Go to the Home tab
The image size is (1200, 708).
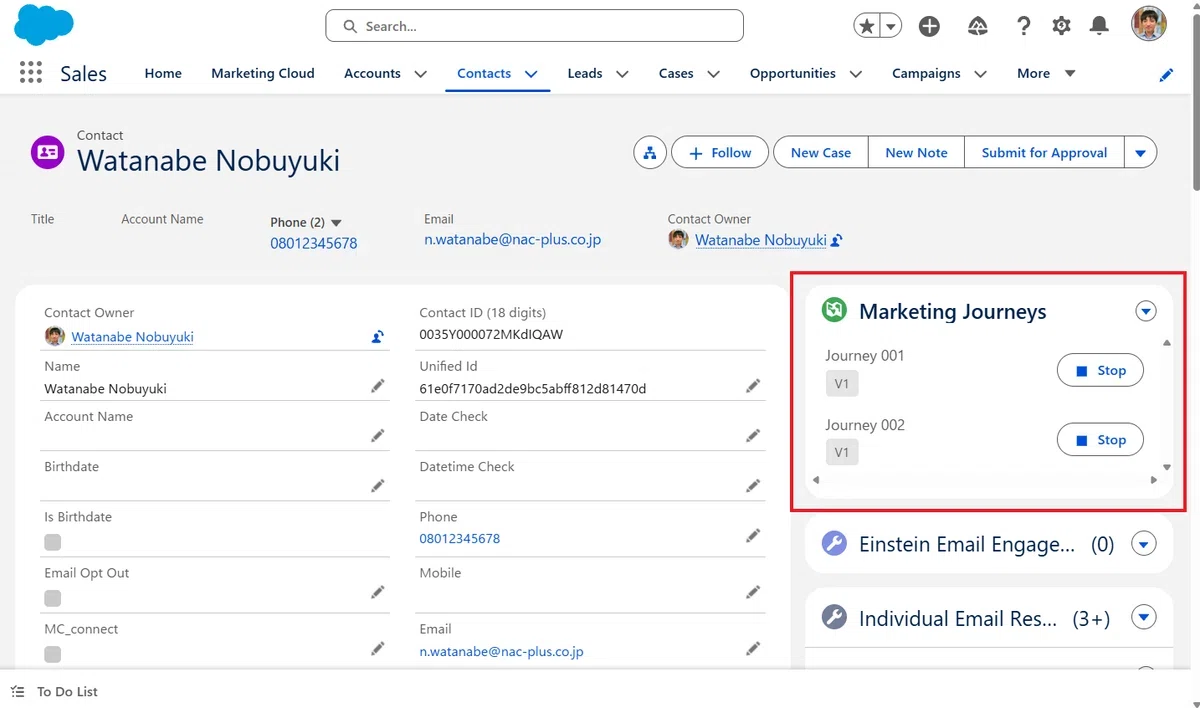pos(163,73)
